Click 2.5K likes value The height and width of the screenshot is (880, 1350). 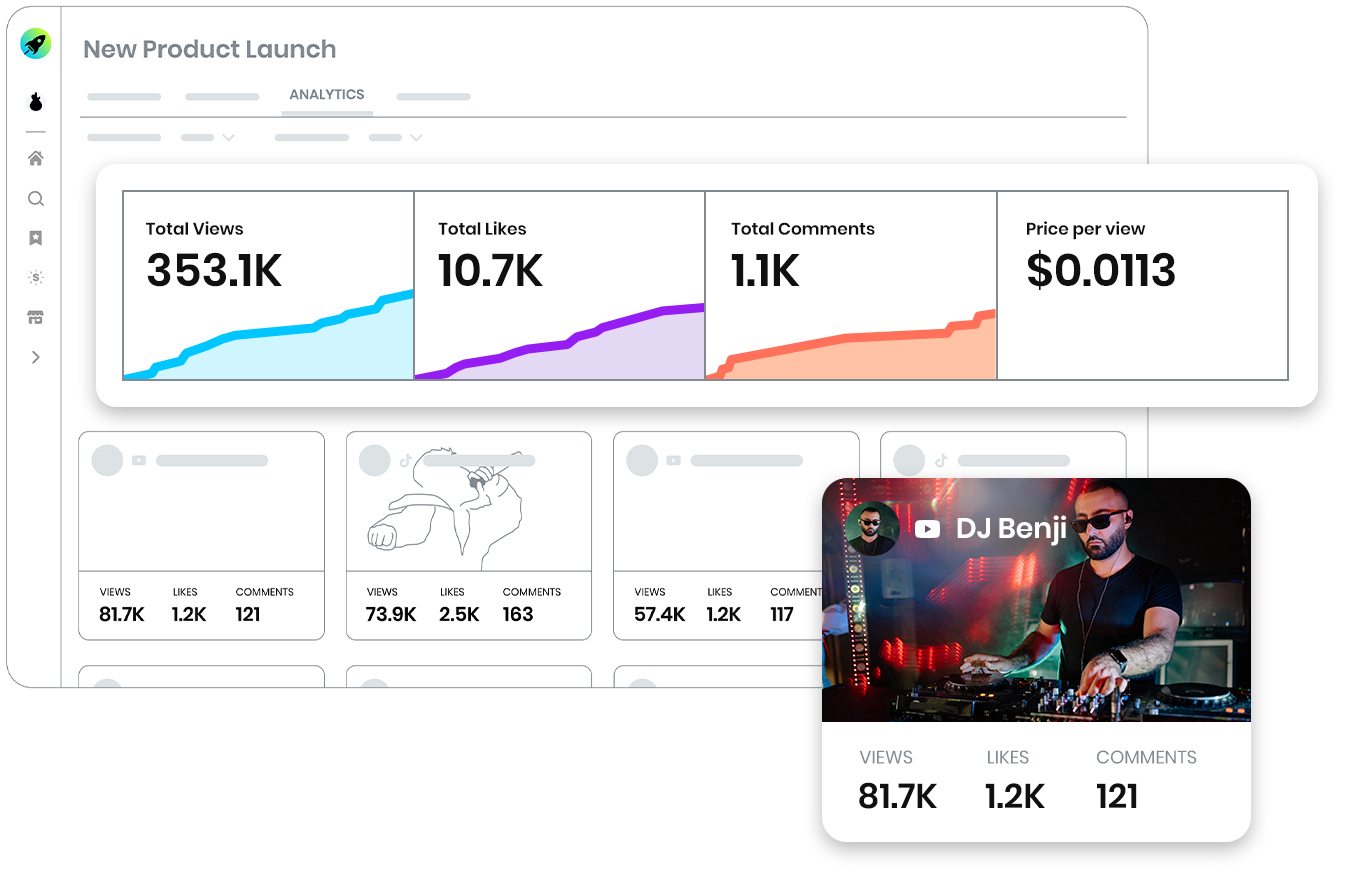pyautogui.click(x=459, y=614)
